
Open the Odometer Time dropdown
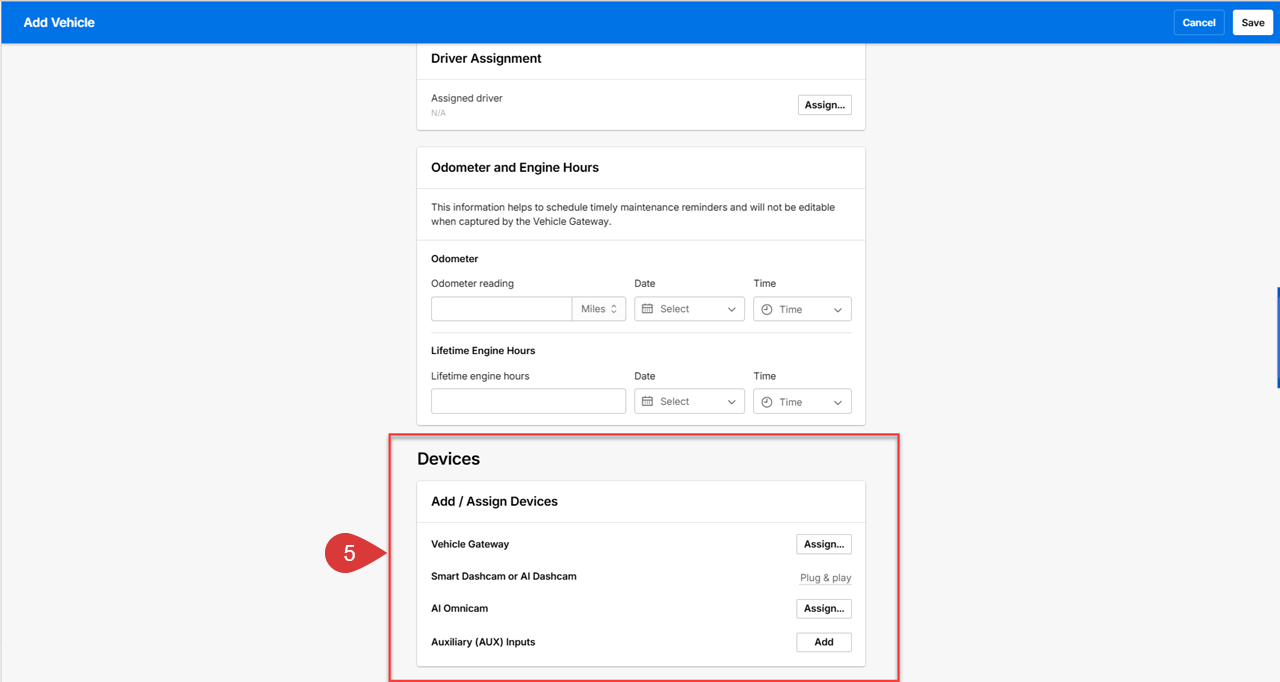click(802, 309)
